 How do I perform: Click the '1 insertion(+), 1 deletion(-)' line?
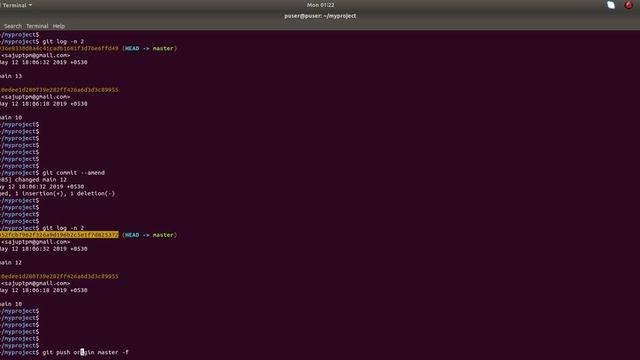click(x=58, y=193)
